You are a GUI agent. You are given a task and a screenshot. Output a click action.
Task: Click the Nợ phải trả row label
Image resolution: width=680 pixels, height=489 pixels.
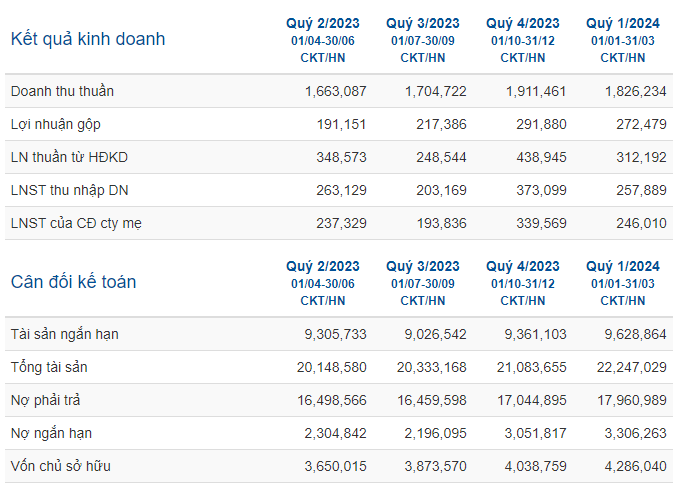[x=46, y=400]
